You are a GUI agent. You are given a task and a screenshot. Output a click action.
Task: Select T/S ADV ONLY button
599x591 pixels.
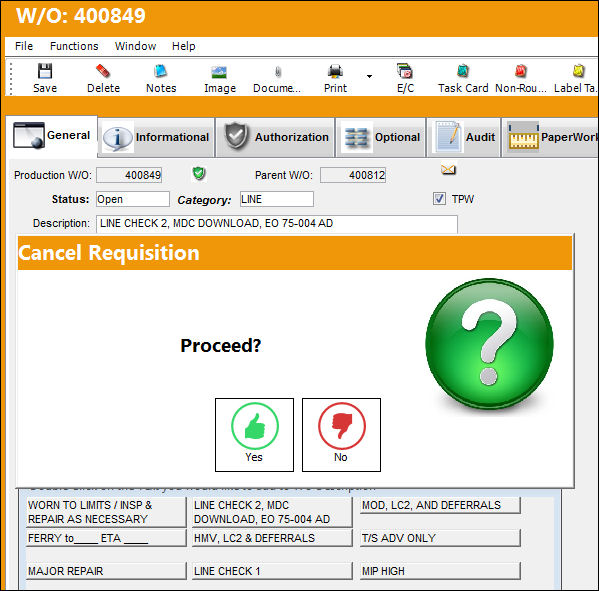click(440, 538)
